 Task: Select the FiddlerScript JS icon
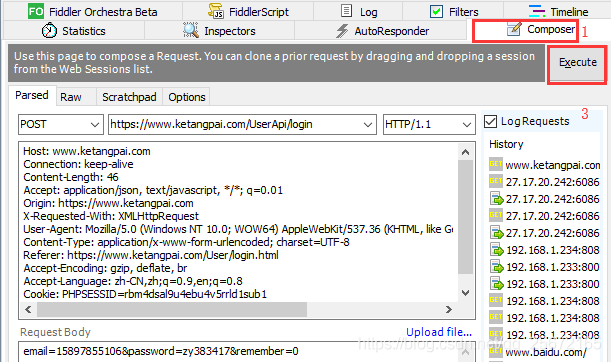coord(216,11)
